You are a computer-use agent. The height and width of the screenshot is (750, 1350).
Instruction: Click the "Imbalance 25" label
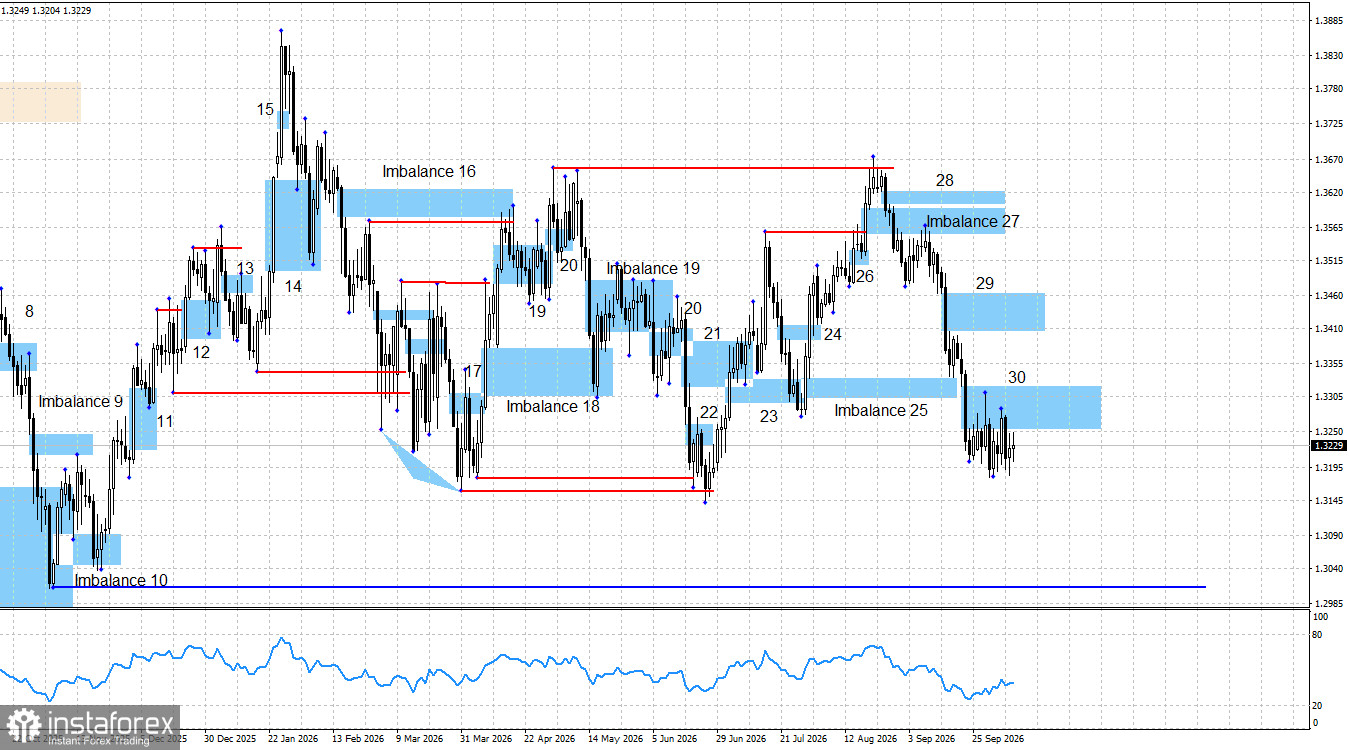click(x=881, y=411)
